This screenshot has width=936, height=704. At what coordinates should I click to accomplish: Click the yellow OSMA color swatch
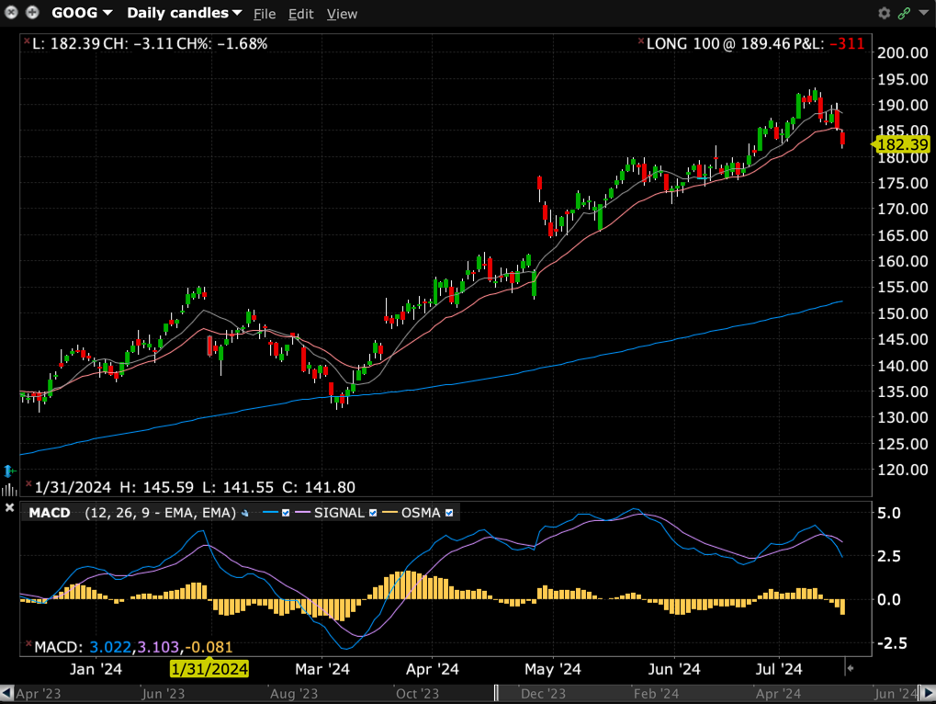coord(390,513)
